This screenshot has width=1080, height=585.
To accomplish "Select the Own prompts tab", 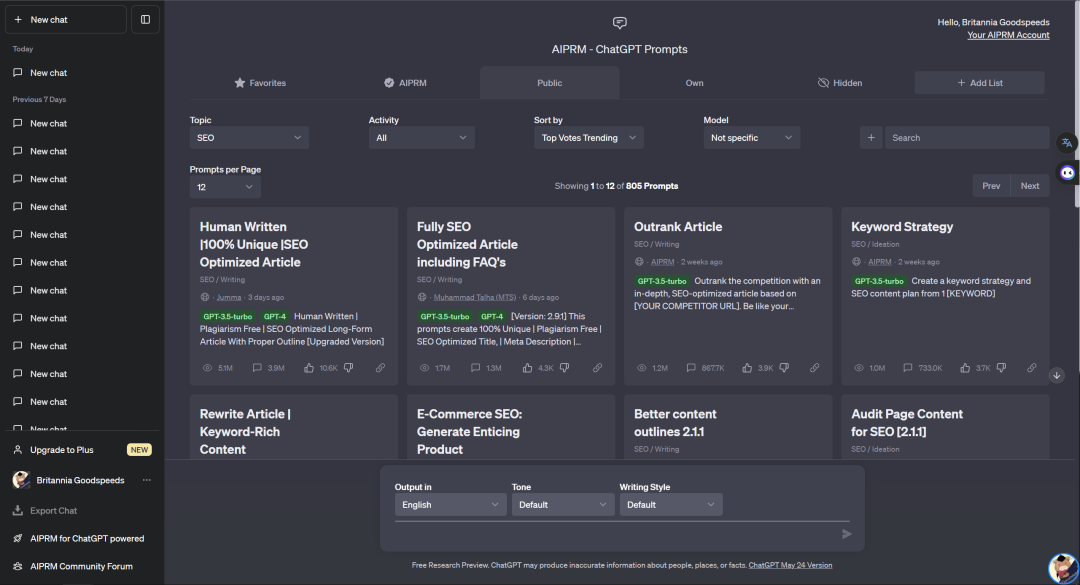I will (694, 83).
